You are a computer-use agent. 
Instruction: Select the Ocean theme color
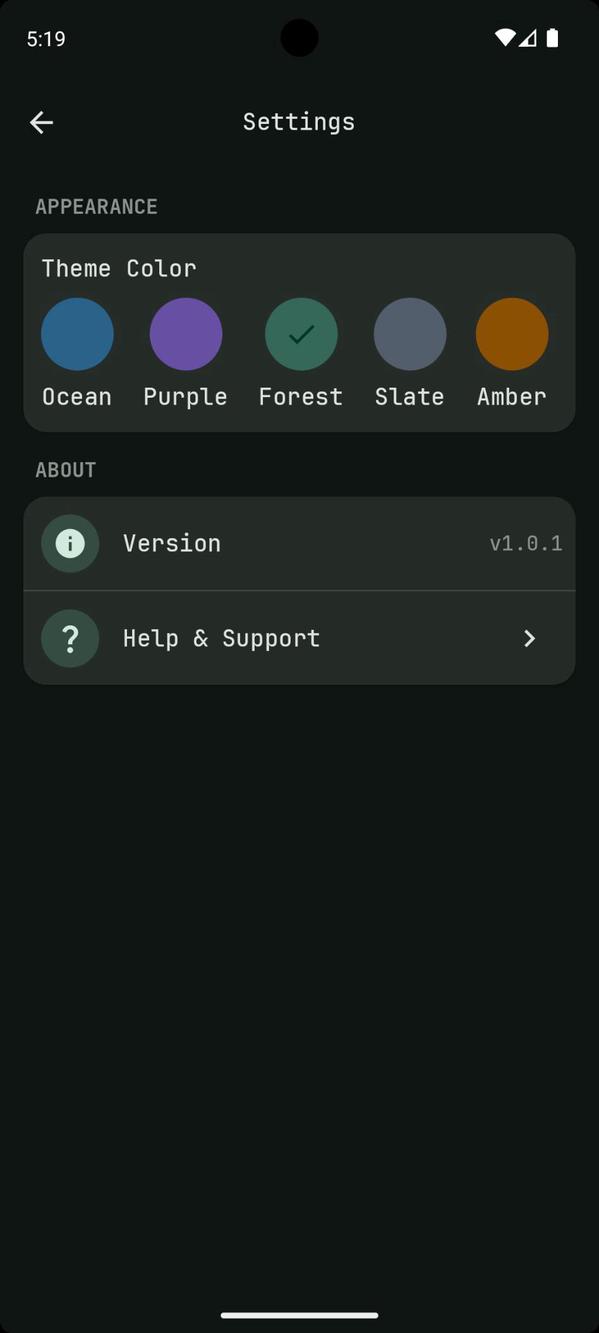(x=77, y=333)
